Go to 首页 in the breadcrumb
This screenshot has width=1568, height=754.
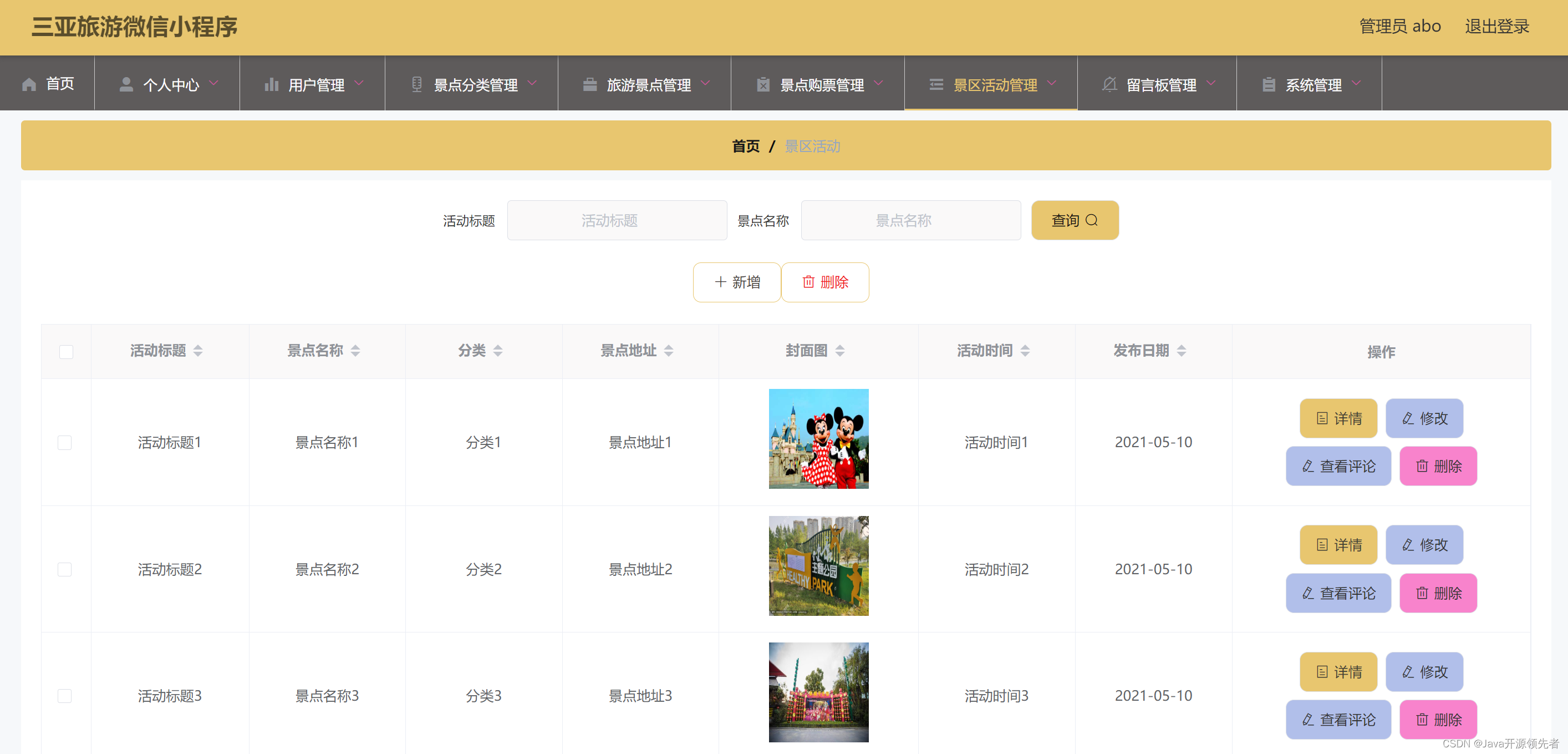(745, 146)
